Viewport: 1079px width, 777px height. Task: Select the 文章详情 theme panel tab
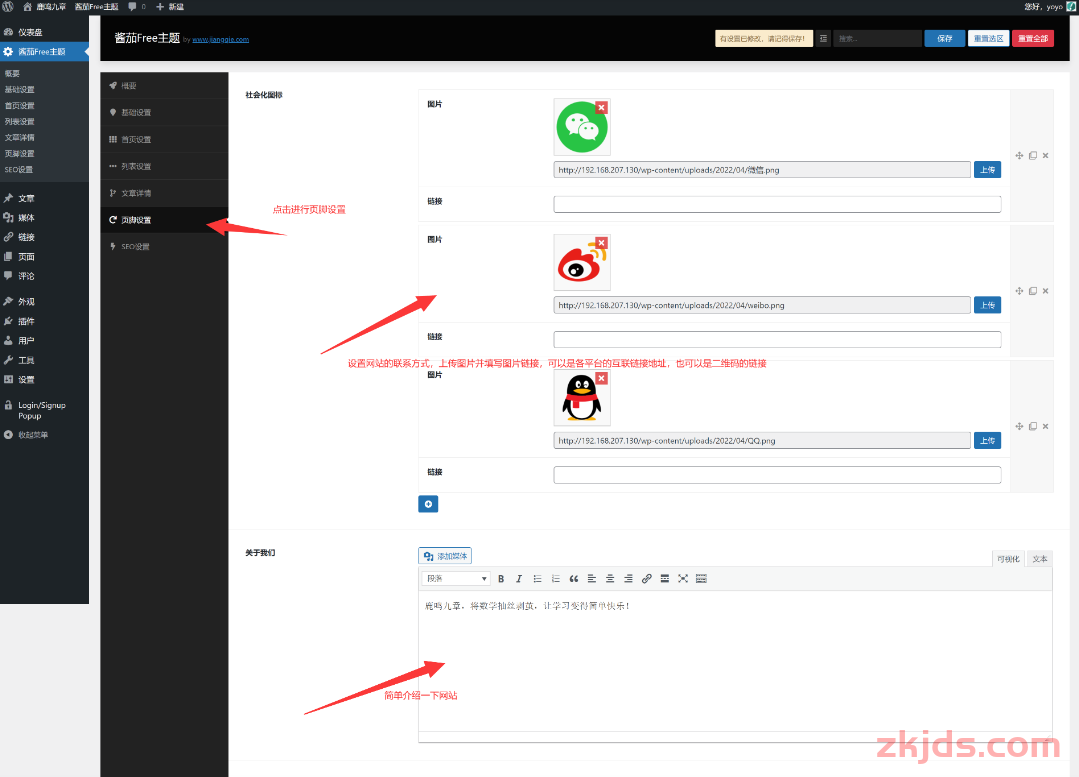point(164,193)
